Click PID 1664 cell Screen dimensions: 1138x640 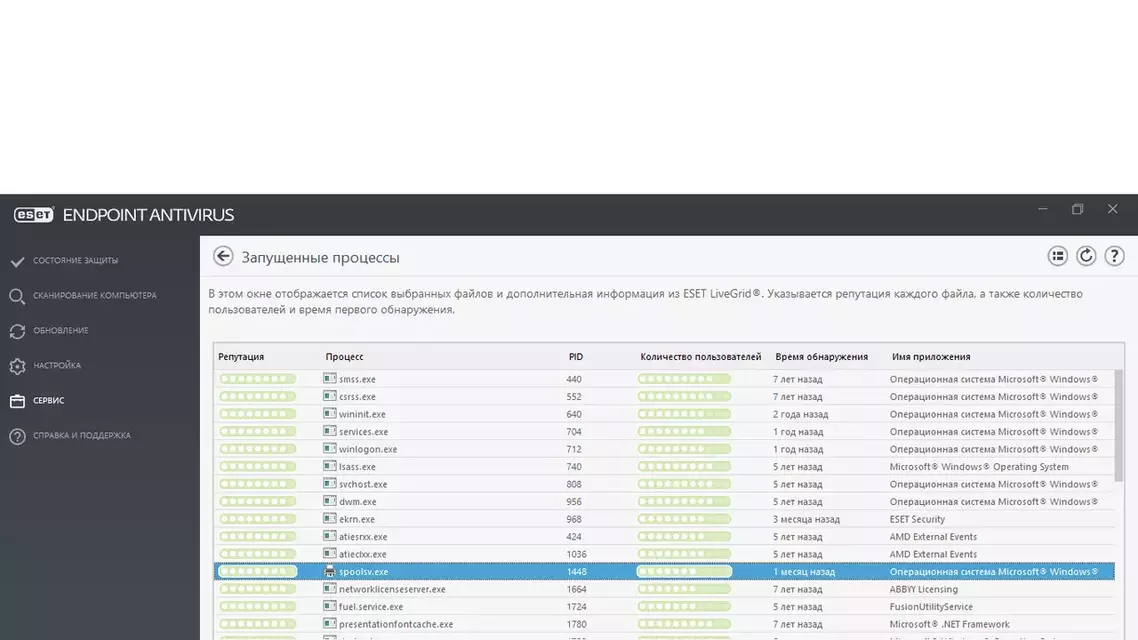576,588
